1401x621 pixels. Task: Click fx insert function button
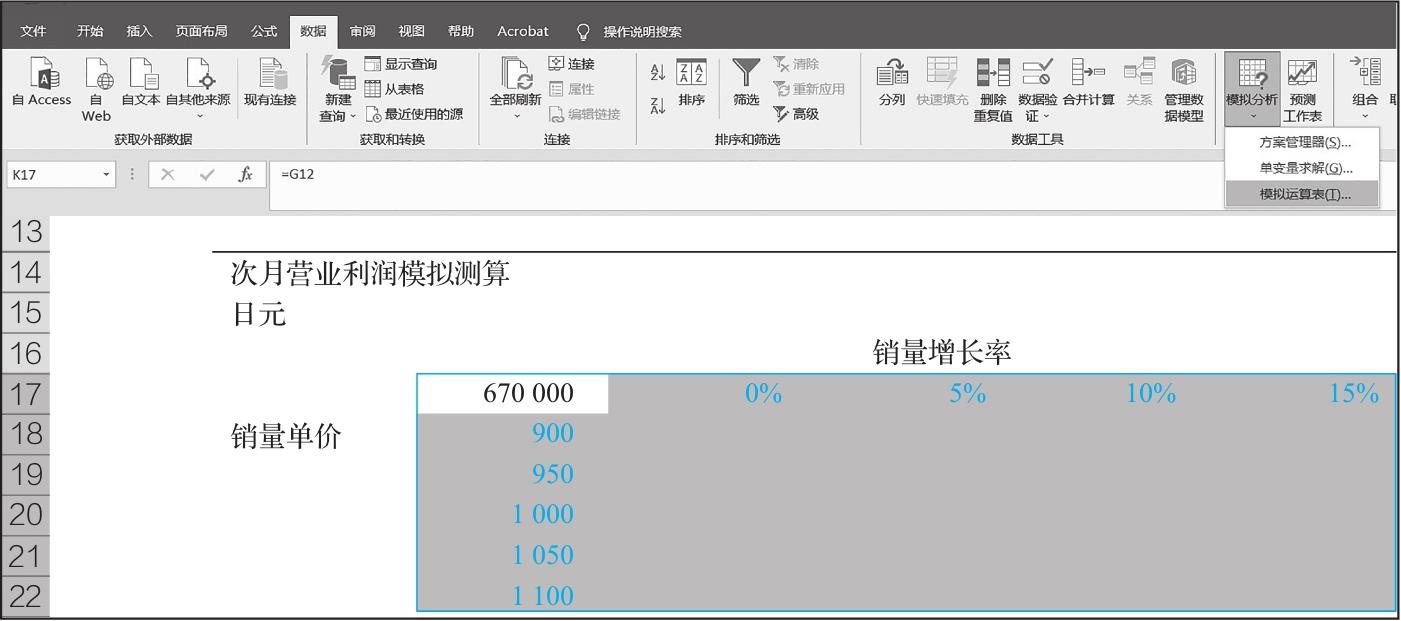245,174
